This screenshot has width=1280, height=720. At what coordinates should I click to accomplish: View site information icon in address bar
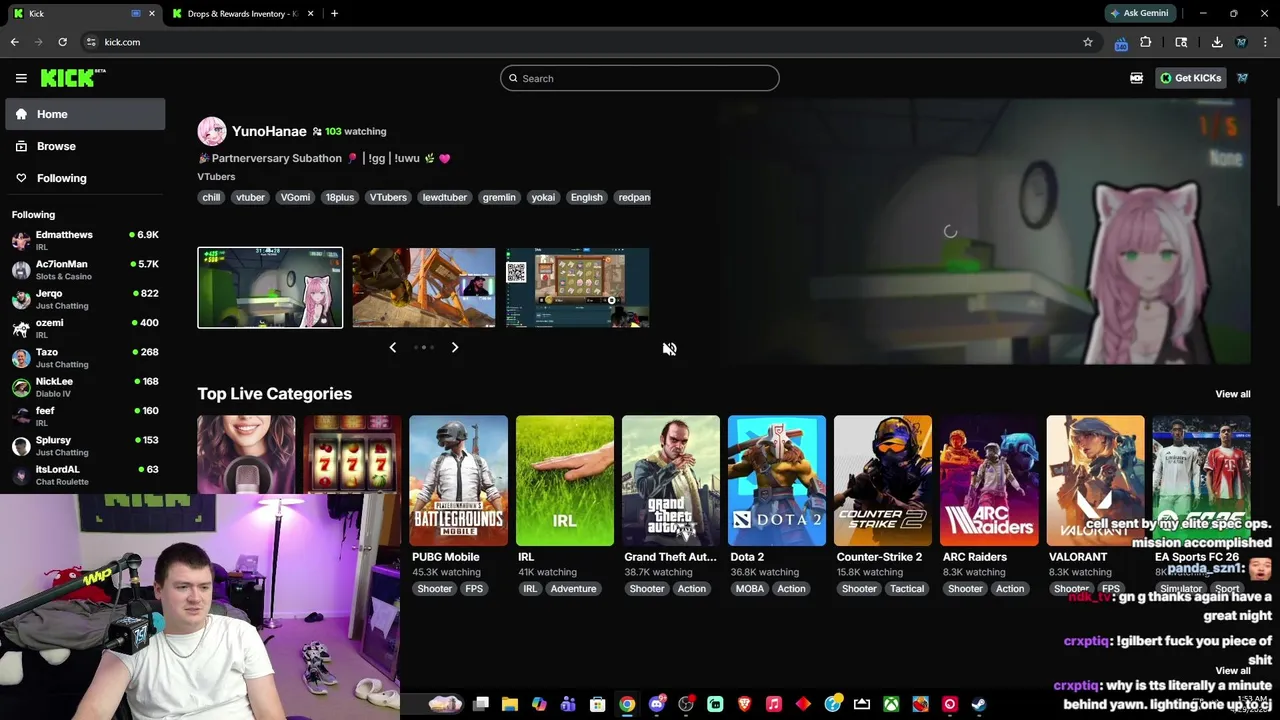91,42
